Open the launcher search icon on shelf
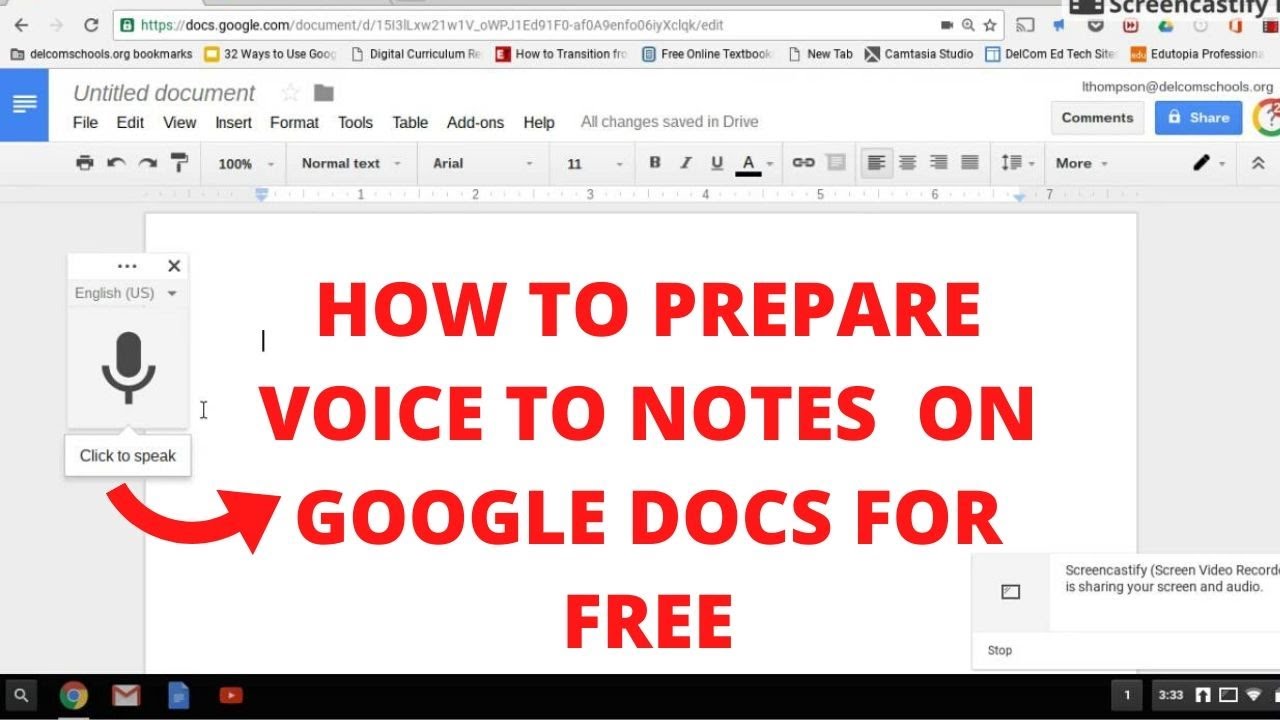Image resolution: width=1280 pixels, height=720 pixels. [x=21, y=695]
